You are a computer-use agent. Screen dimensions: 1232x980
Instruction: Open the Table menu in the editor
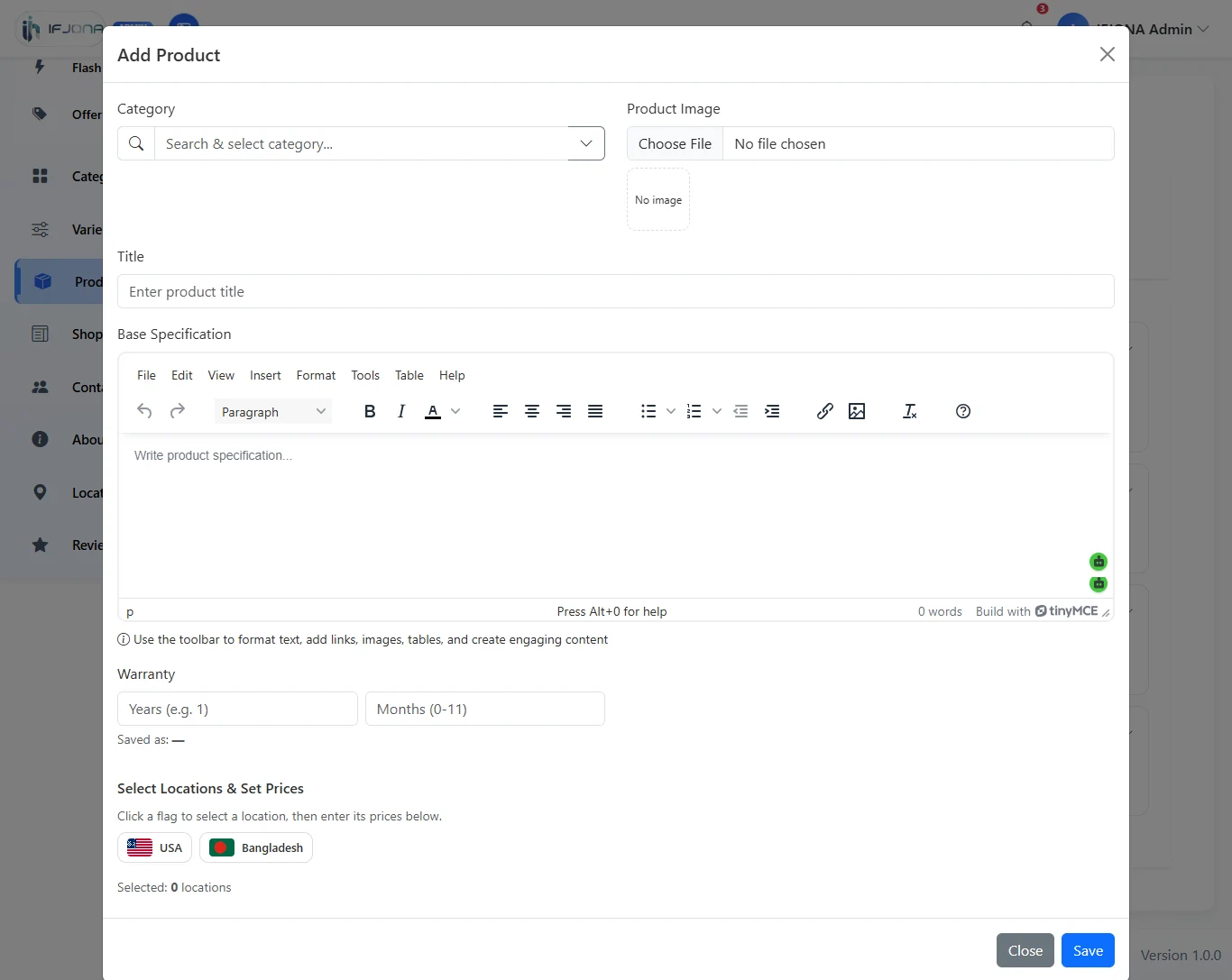tap(409, 375)
